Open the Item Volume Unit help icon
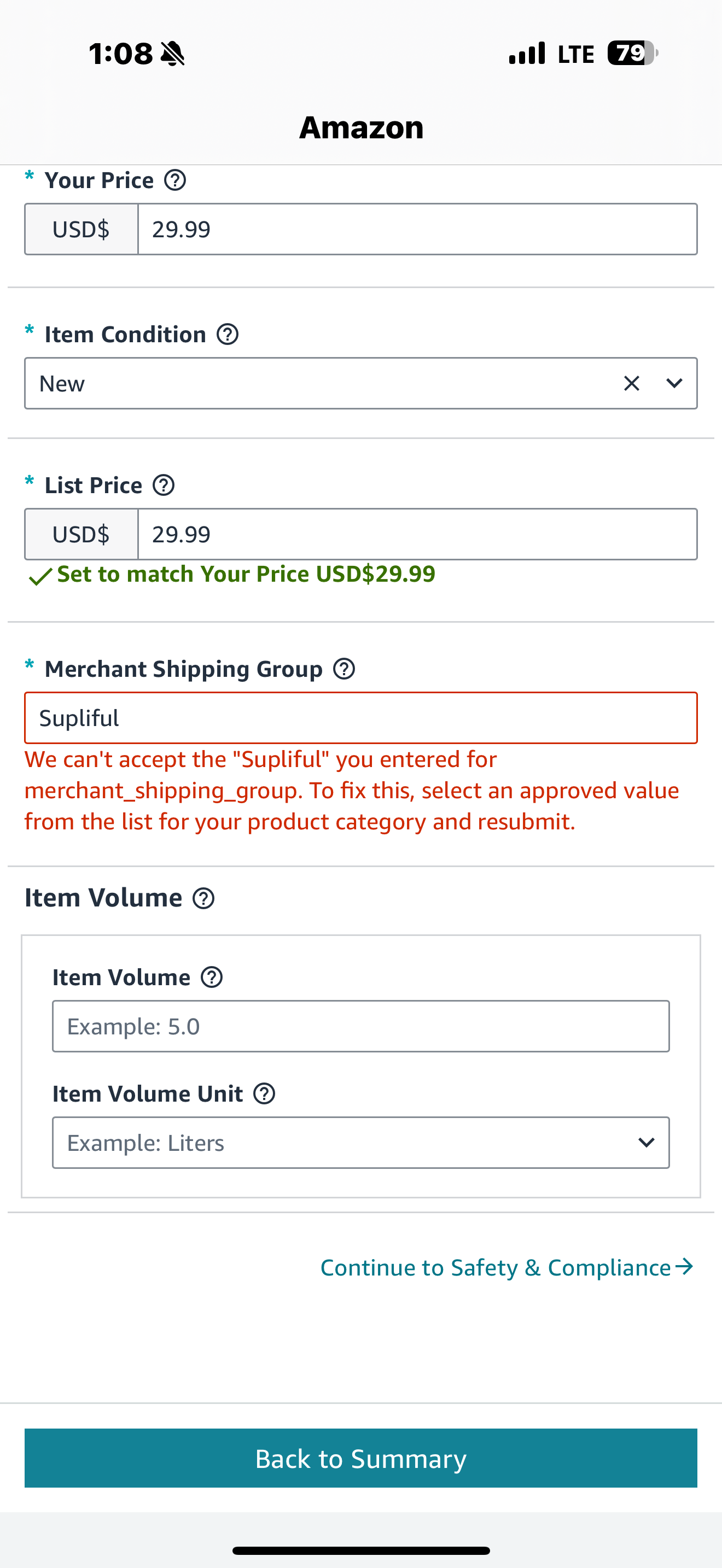The image size is (722, 1568). pos(264,1093)
